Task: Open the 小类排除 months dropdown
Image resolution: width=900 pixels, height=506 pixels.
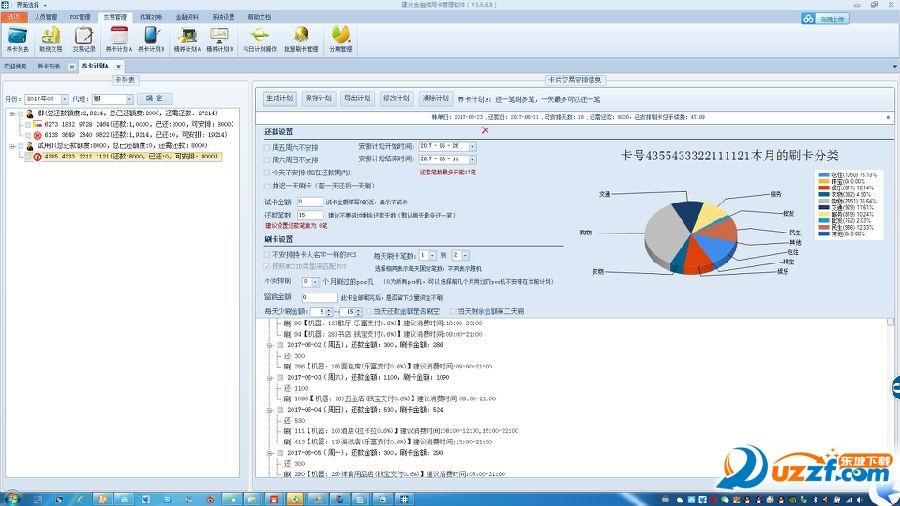Action: point(315,282)
